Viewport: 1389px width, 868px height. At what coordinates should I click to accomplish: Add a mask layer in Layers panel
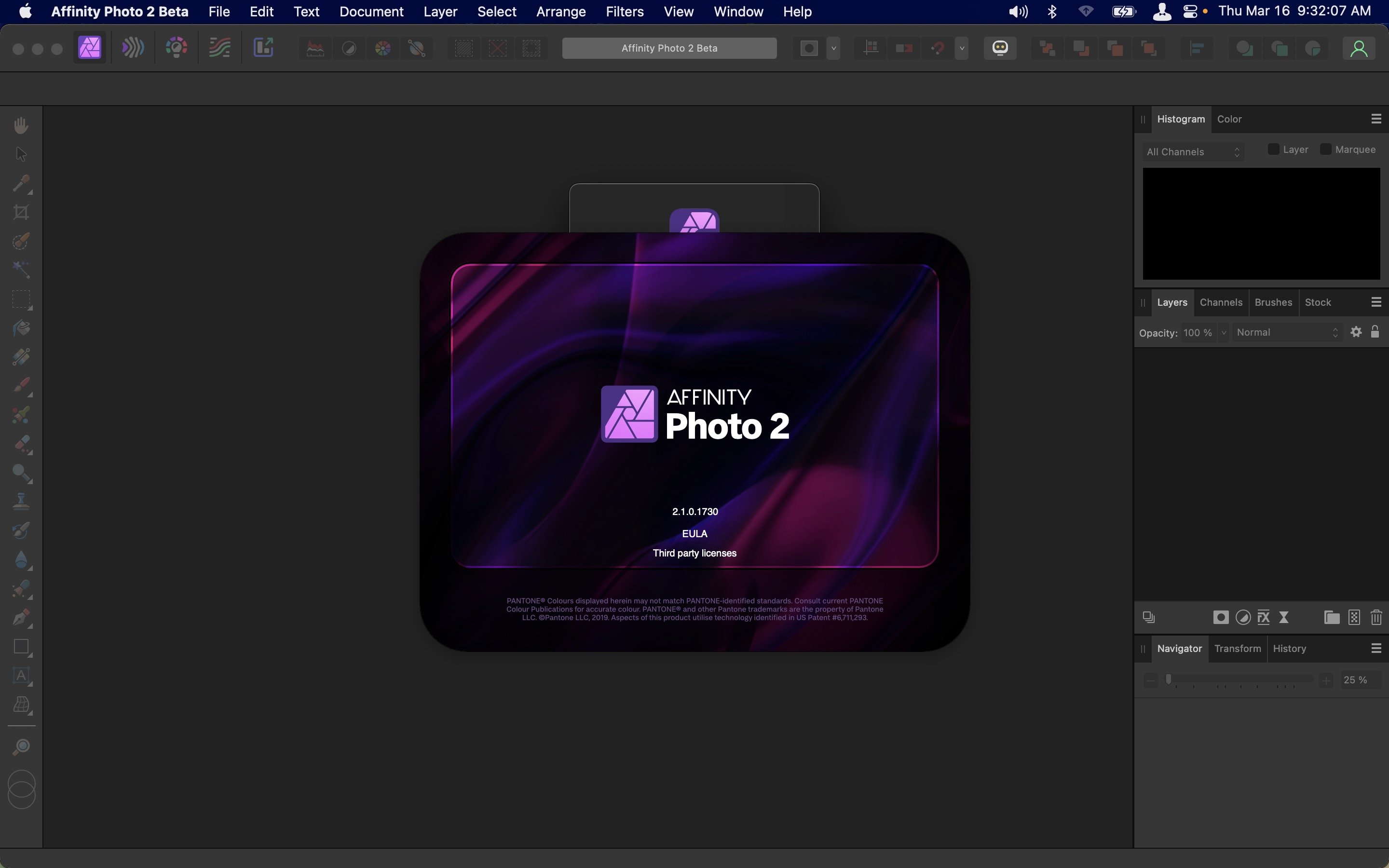tap(1220, 617)
